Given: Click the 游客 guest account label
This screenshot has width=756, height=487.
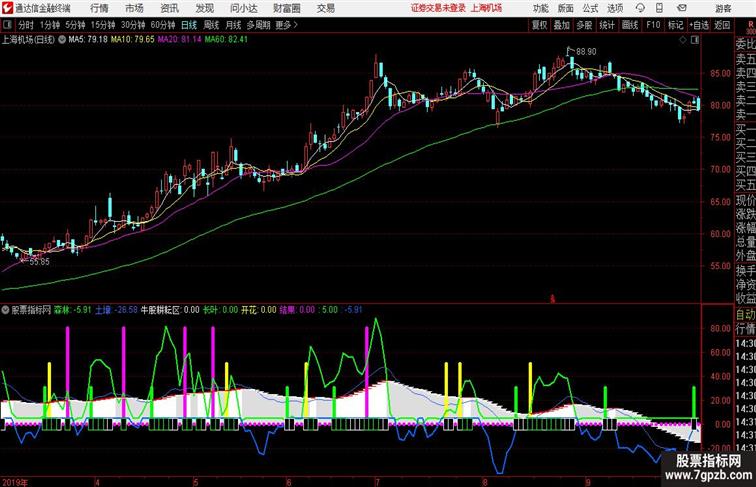Looking at the screenshot, I should click(723, 8).
